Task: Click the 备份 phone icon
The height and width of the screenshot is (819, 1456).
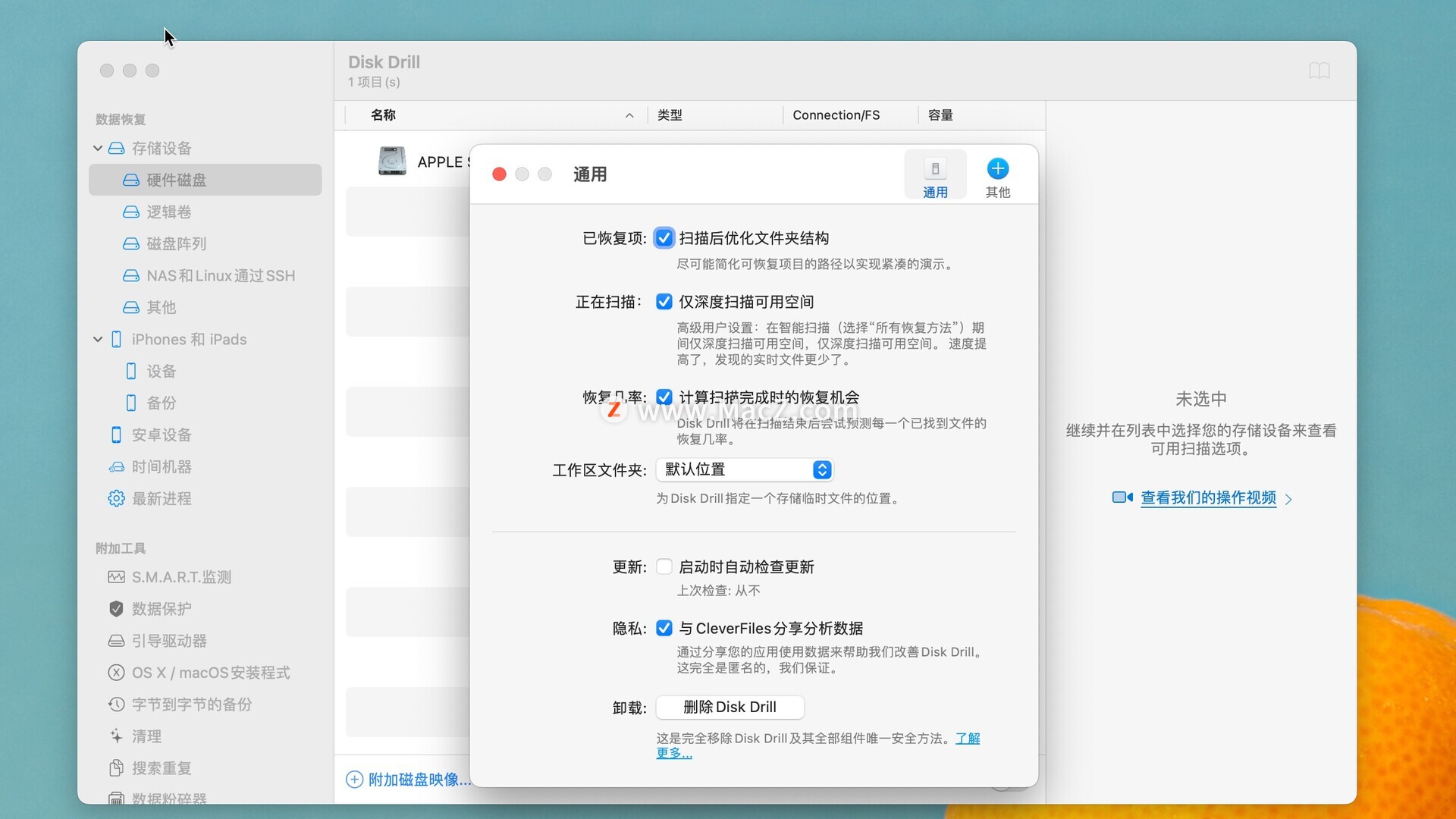Action: (x=131, y=403)
